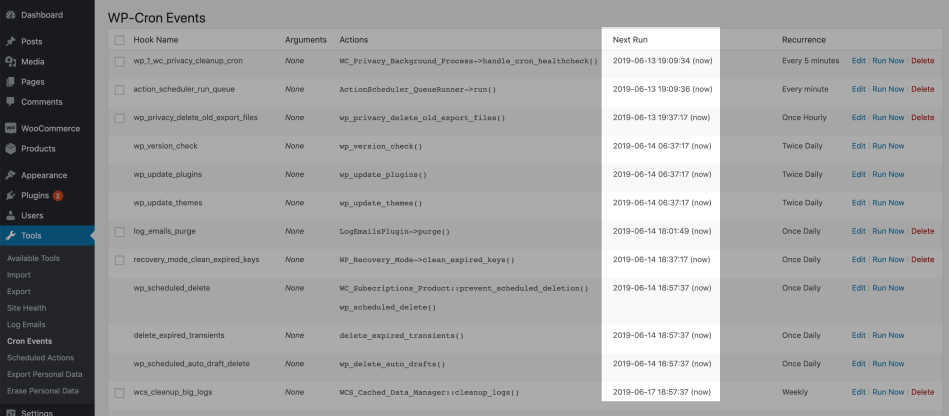Click the Comments speech bubble icon
949x416 pixels.
point(10,102)
